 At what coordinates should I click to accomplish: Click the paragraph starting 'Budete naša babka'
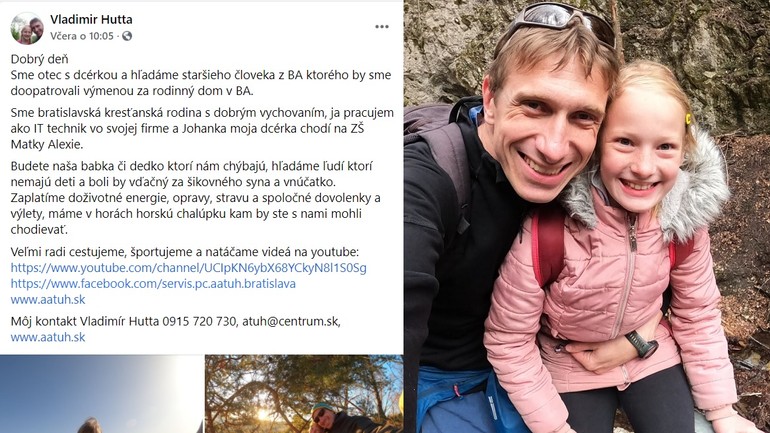(195, 198)
